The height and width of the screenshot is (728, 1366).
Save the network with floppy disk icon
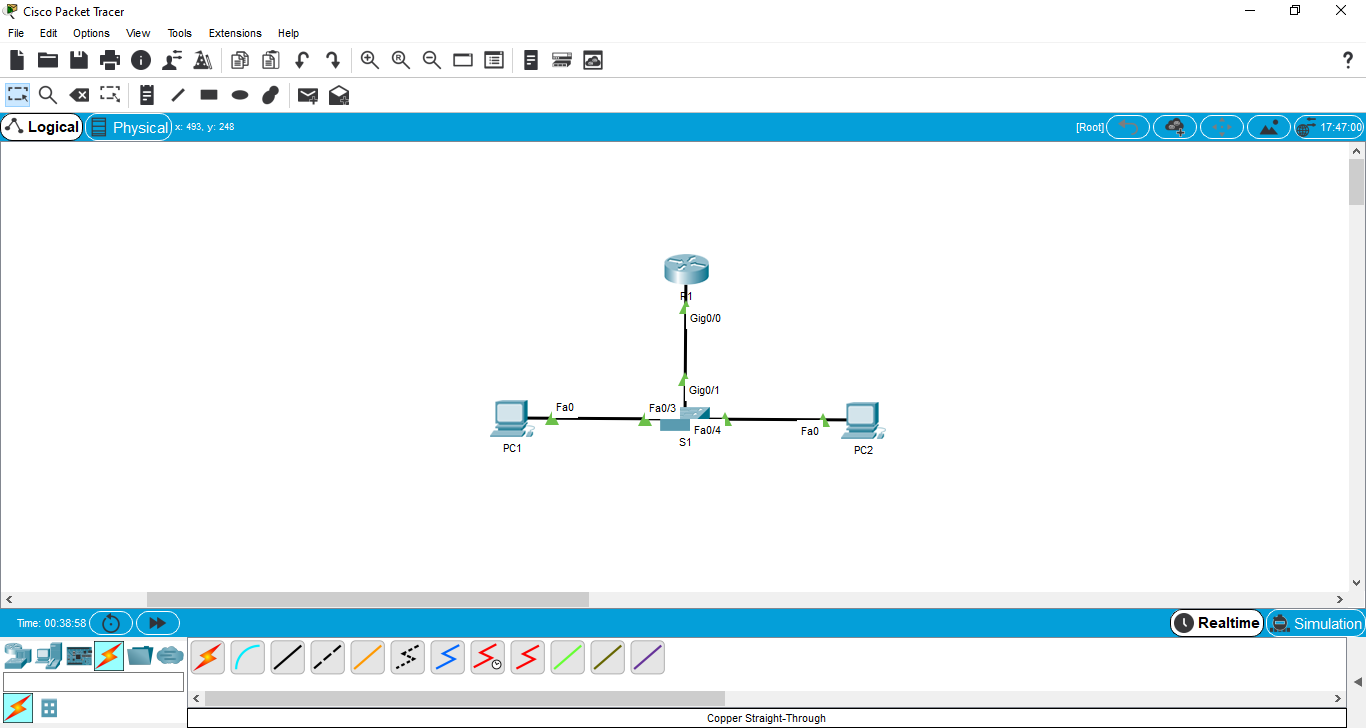pos(79,60)
